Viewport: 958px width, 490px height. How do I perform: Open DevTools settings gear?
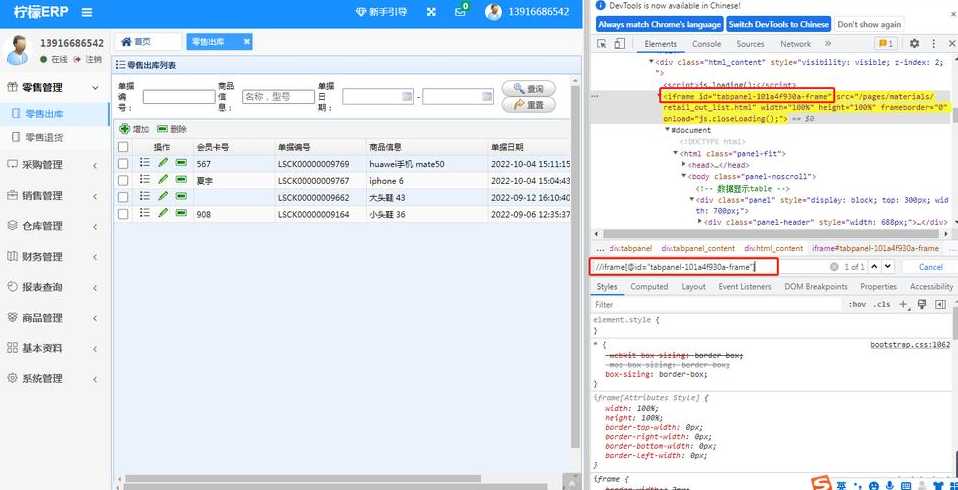(914, 43)
